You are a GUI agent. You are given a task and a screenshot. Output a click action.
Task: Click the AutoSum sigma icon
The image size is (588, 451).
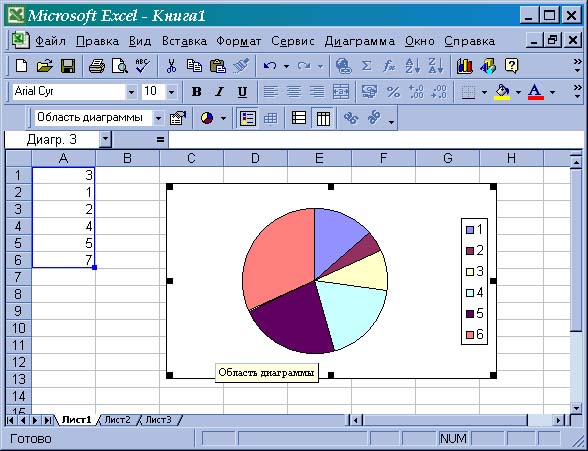tap(366, 66)
